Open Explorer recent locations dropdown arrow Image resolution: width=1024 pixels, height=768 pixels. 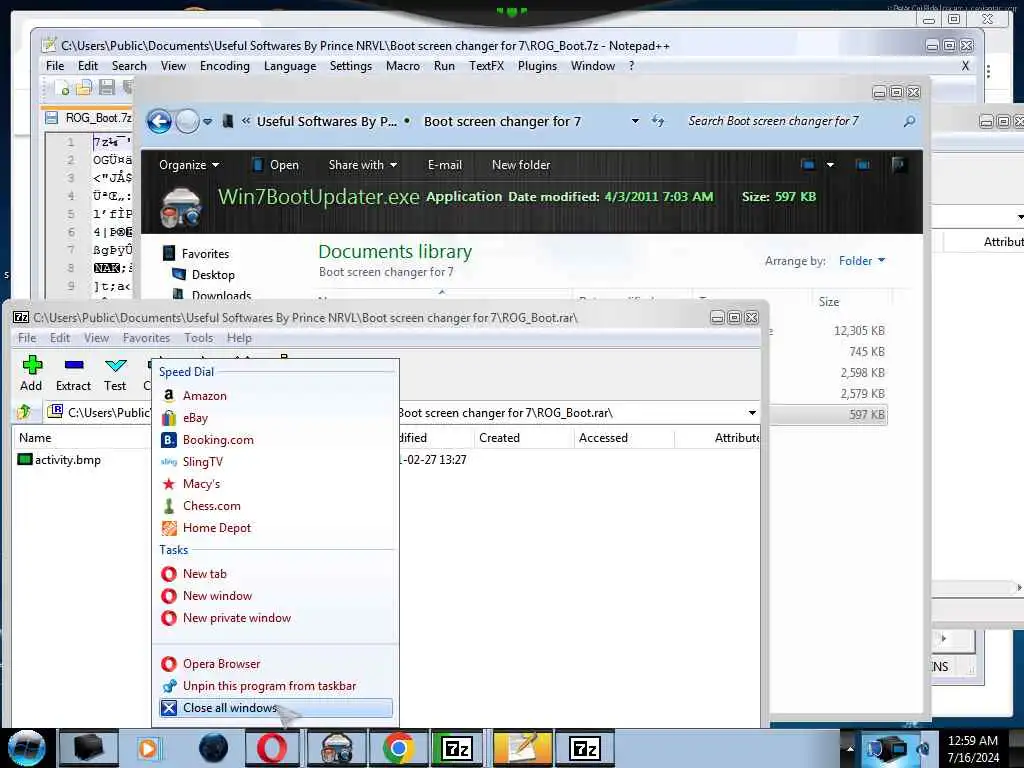click(x=208, y=121)
